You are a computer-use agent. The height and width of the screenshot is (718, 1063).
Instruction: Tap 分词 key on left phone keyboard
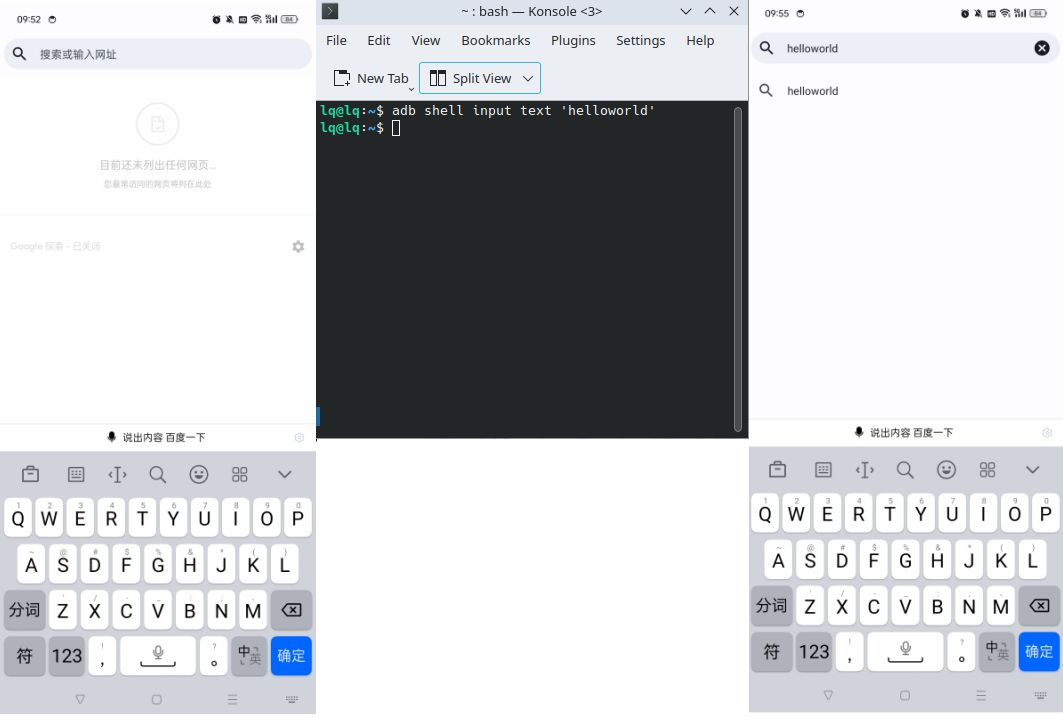pos(24,610)
